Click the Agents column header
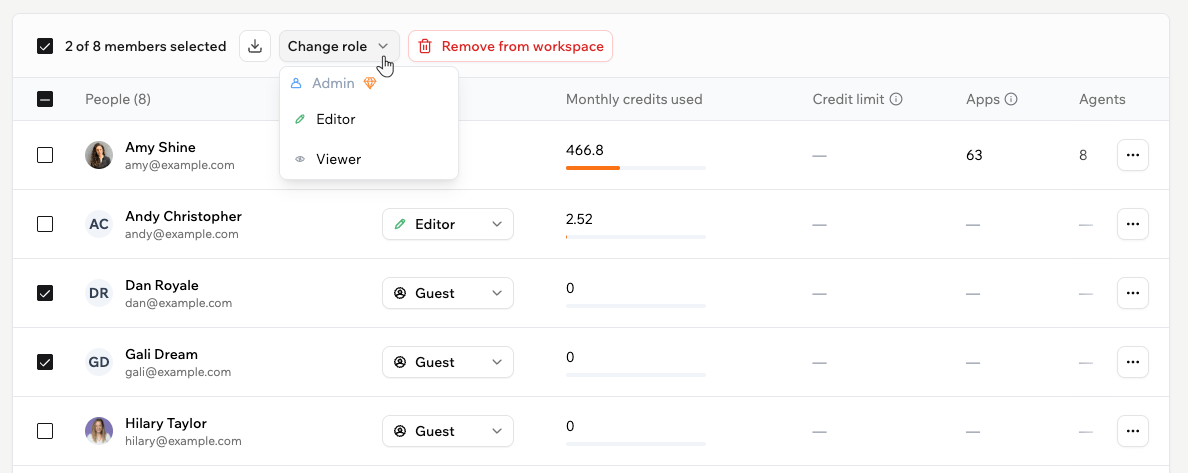This screenshot has height=473, width=1188. pos(1102,99)
